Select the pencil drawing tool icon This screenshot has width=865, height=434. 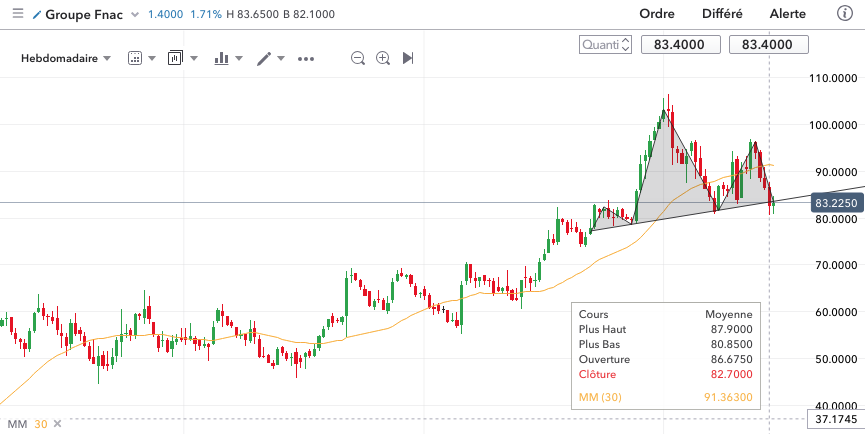coord(264,58)
